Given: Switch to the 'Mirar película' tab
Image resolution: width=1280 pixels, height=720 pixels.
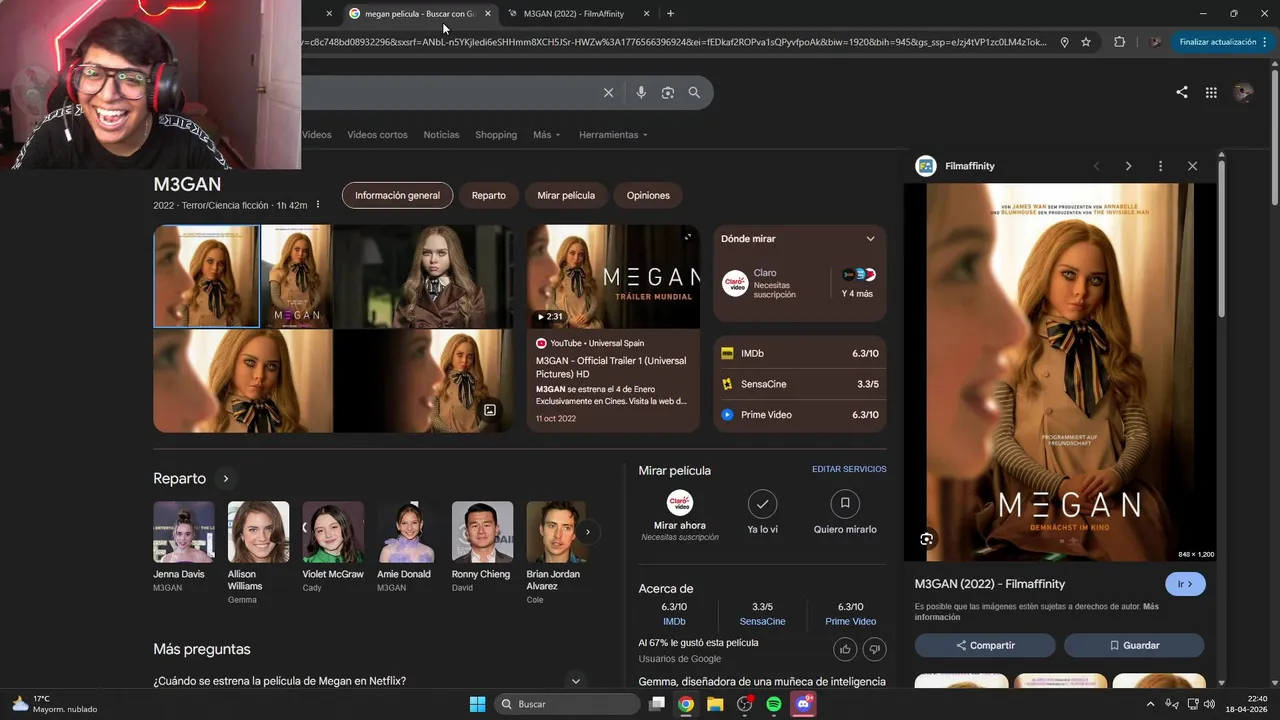Looking at the screenshot, I should click(566, 196).
